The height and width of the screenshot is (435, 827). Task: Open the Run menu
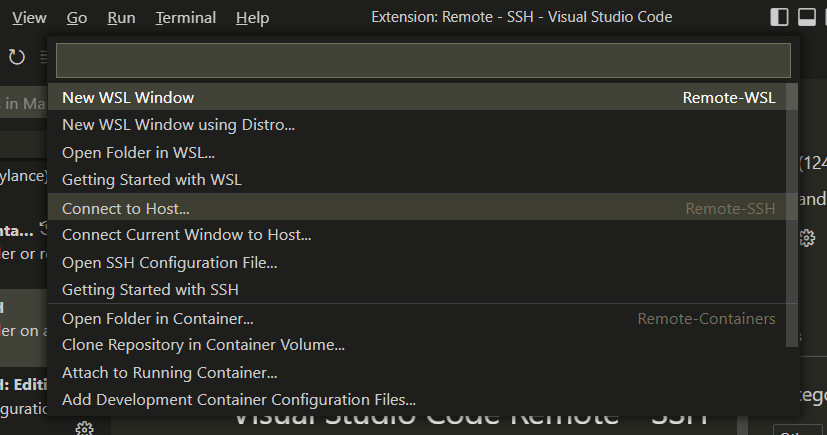tap(121, 17)
